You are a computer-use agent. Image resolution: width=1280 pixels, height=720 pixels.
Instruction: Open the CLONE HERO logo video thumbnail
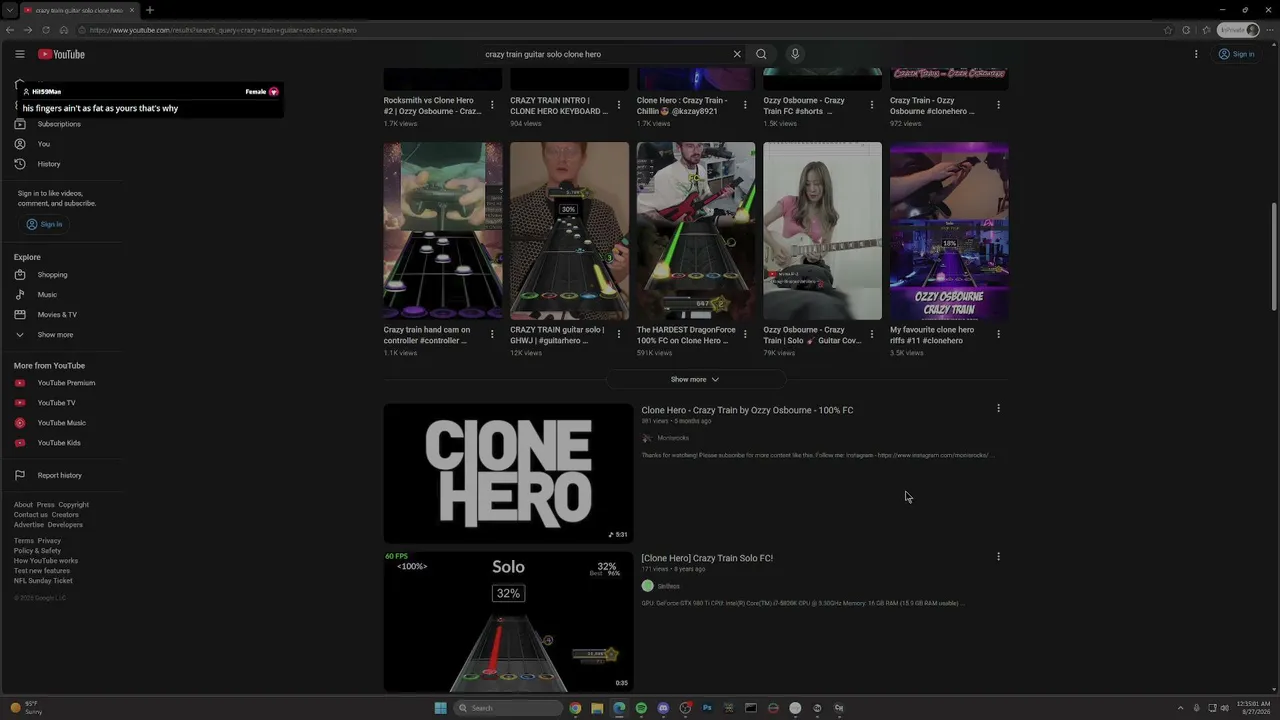(508, 473)
